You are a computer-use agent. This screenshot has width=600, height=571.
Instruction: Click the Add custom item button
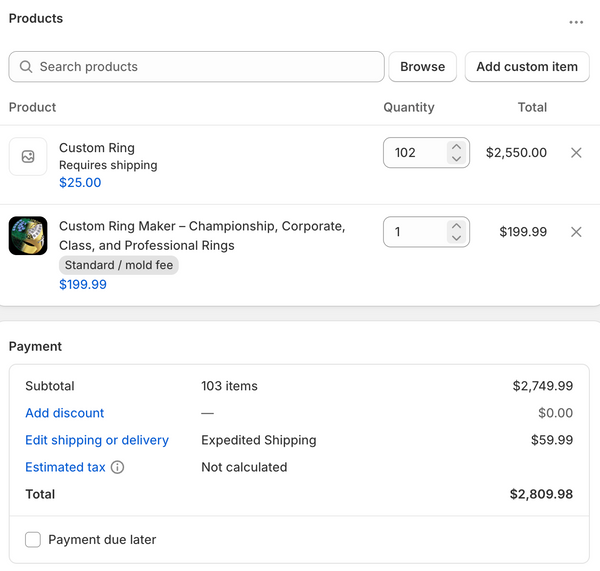click(527, 67)
